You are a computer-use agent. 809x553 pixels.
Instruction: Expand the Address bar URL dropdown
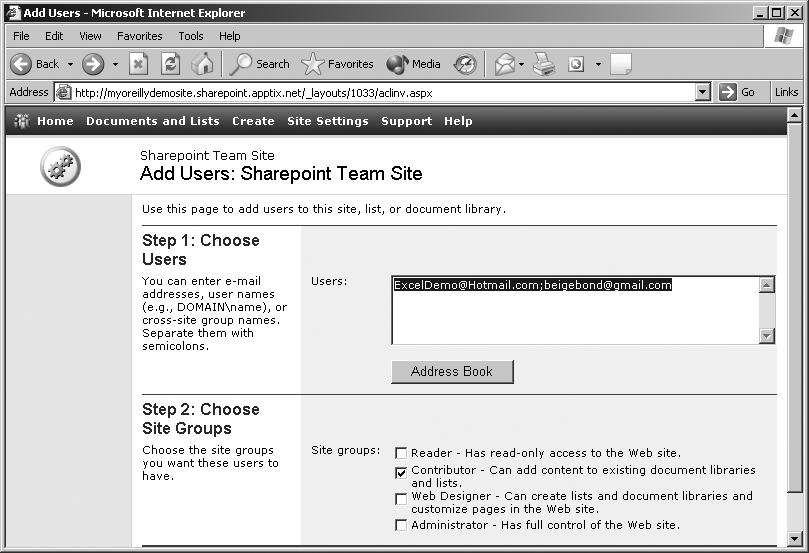pos(702,92)
